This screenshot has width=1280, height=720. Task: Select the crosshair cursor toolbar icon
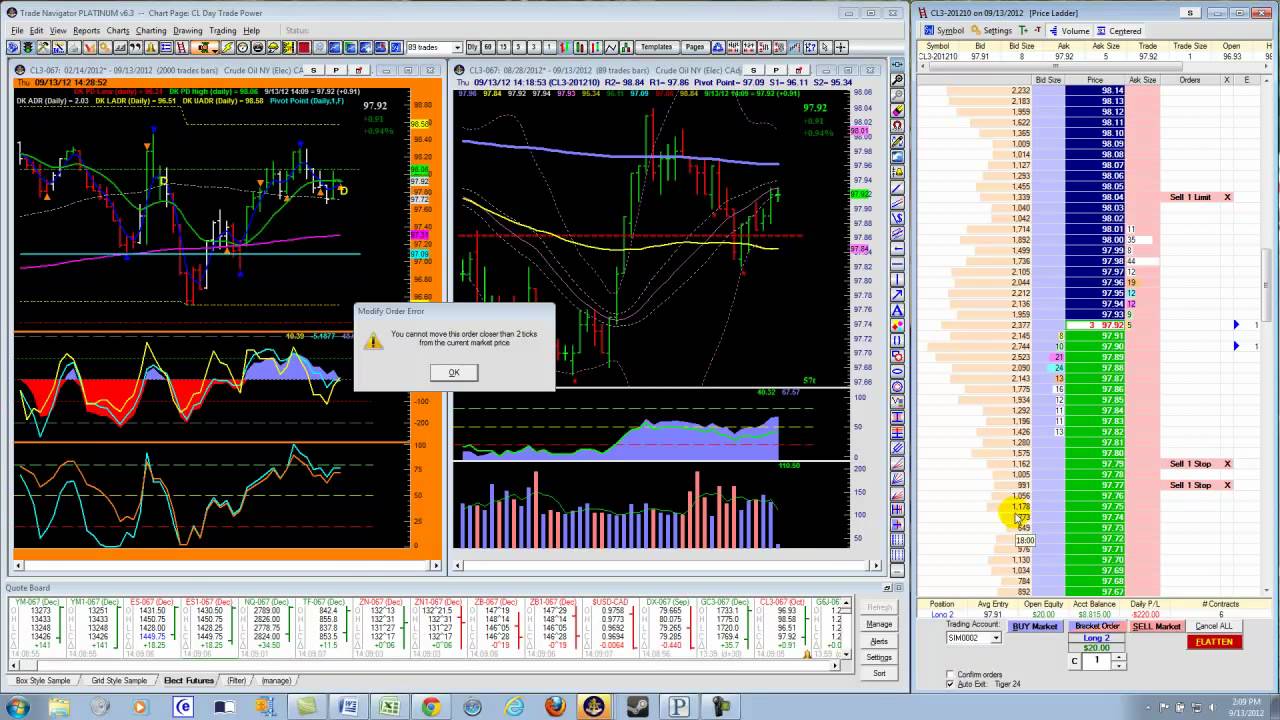point(841,47)
